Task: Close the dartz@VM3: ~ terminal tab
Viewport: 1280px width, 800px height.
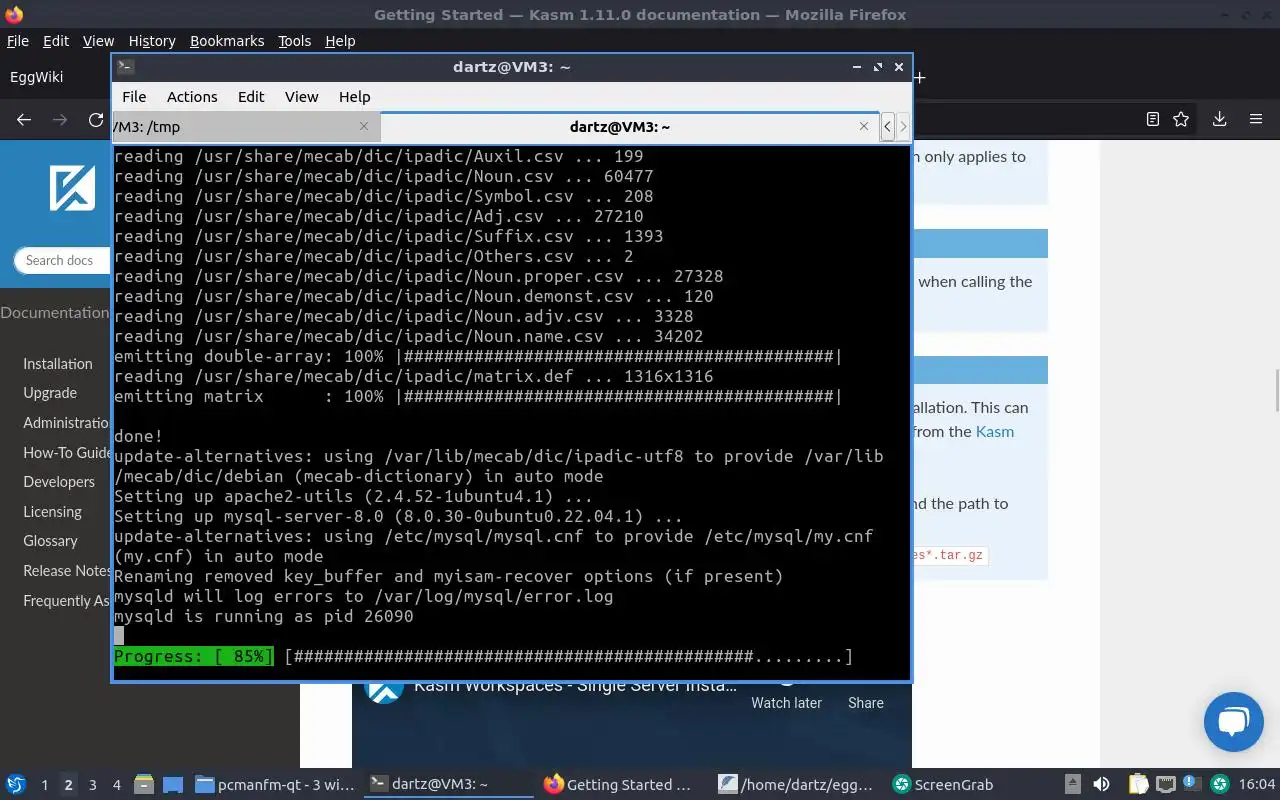Action: [864, 126]
